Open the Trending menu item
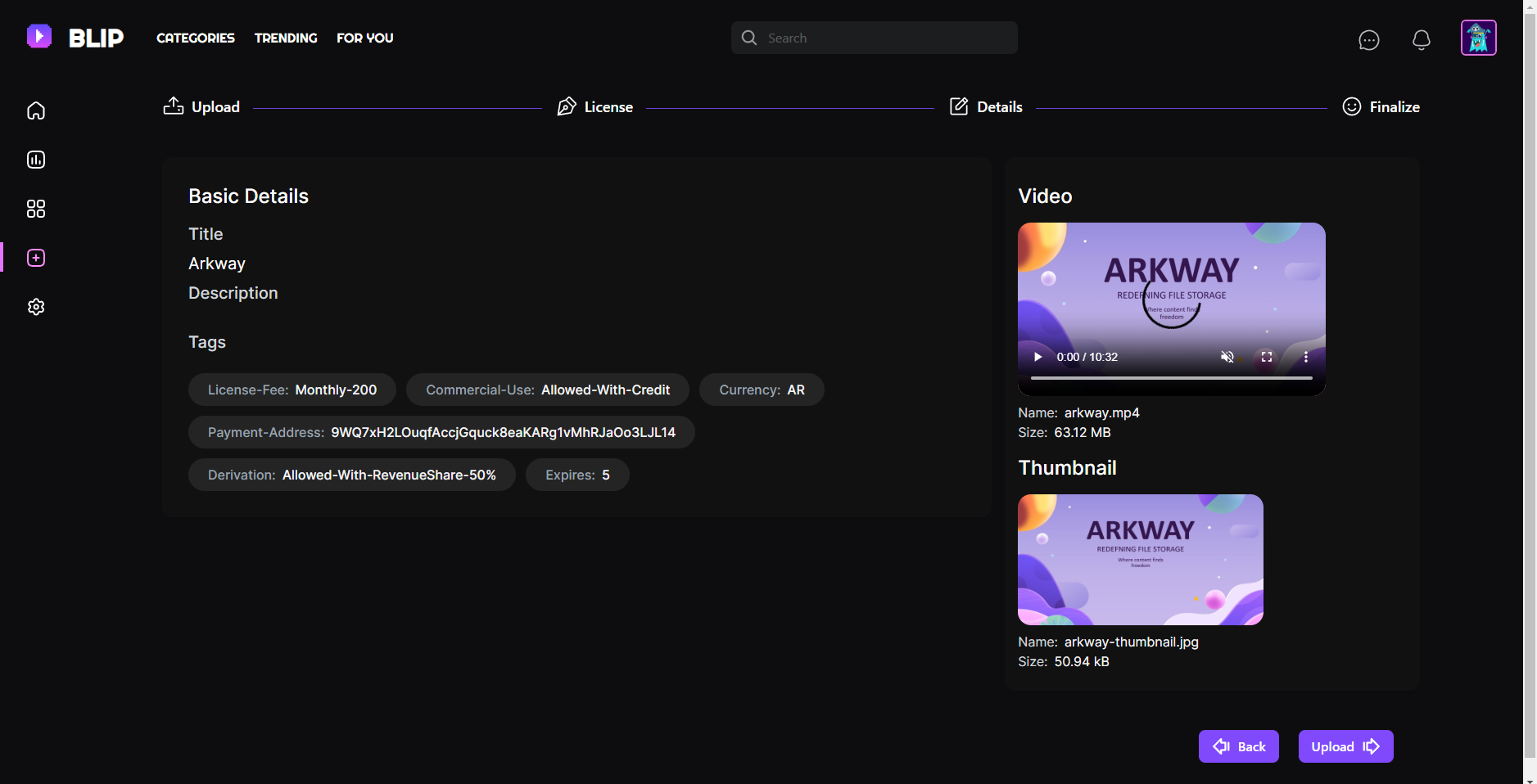Screen dimensions: 1537x784 pos(286,38)
